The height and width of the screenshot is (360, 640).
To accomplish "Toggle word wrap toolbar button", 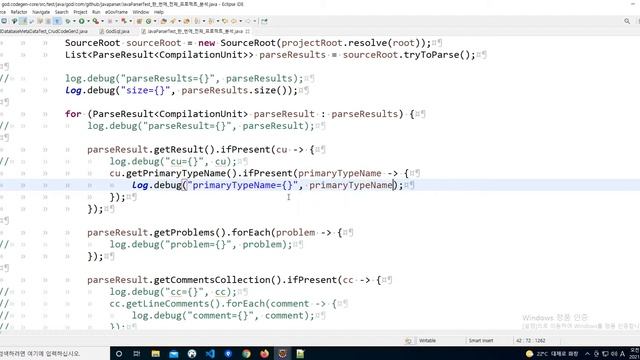I will [x=40, y=21].
